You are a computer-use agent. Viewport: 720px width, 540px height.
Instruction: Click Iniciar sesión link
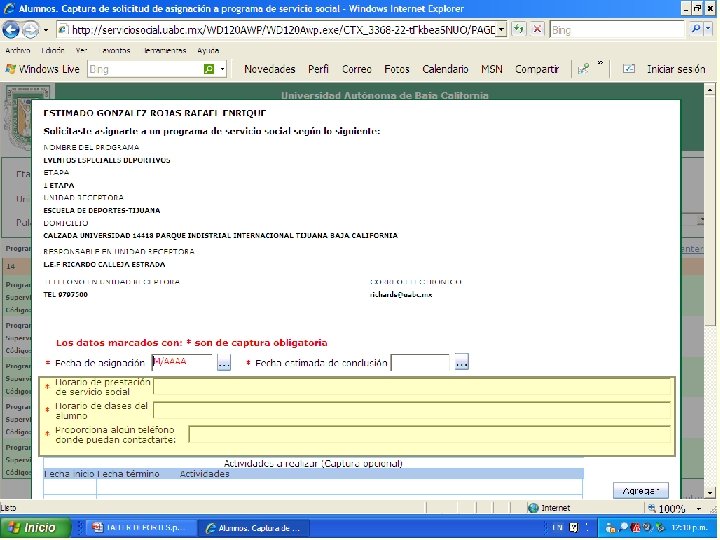point(676,69)
